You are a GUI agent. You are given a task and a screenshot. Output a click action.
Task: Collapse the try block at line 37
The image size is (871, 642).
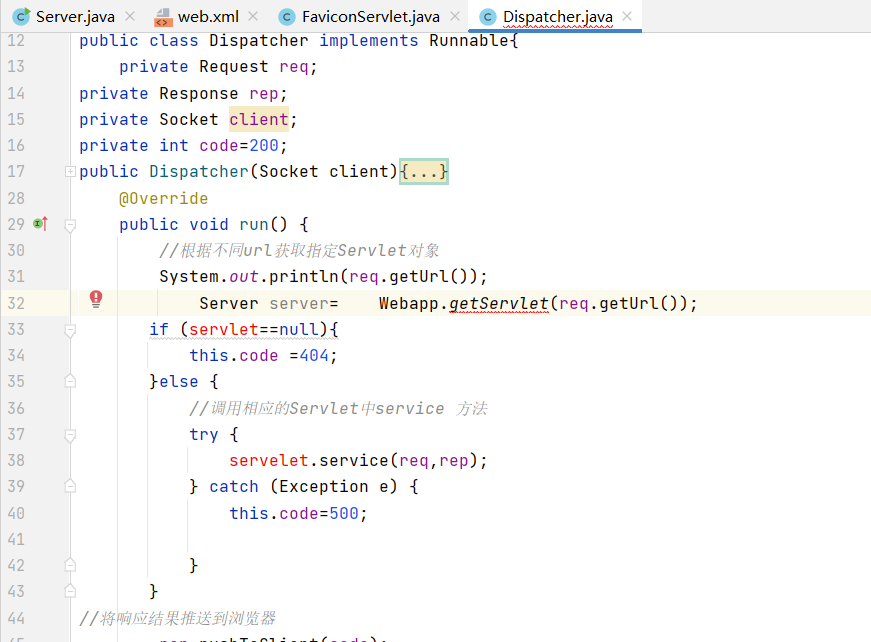click(70, 435)
